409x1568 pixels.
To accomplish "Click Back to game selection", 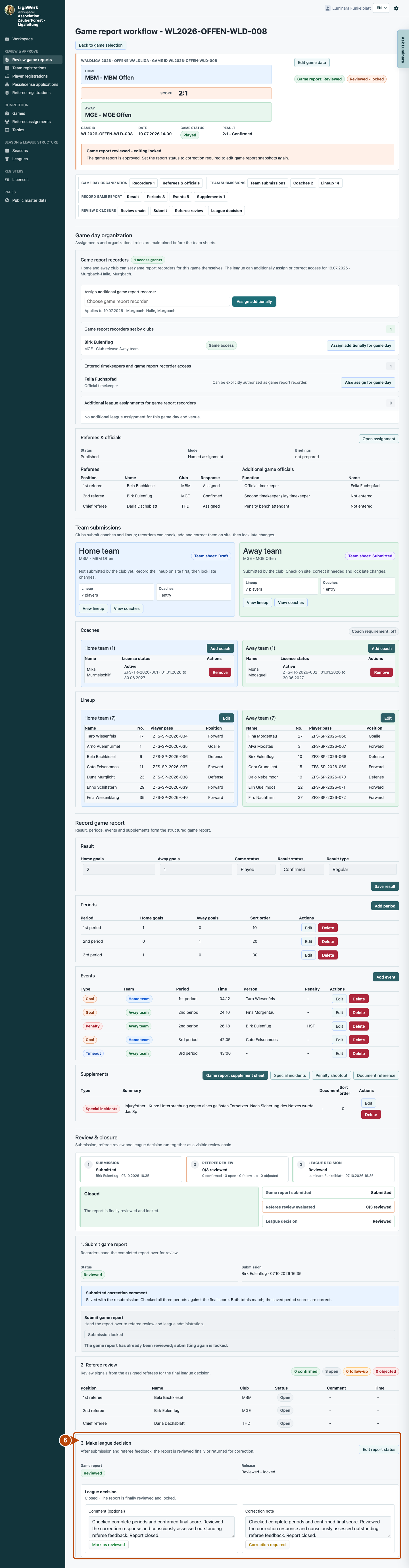I will pyautogui.click(x=101, y=45).
